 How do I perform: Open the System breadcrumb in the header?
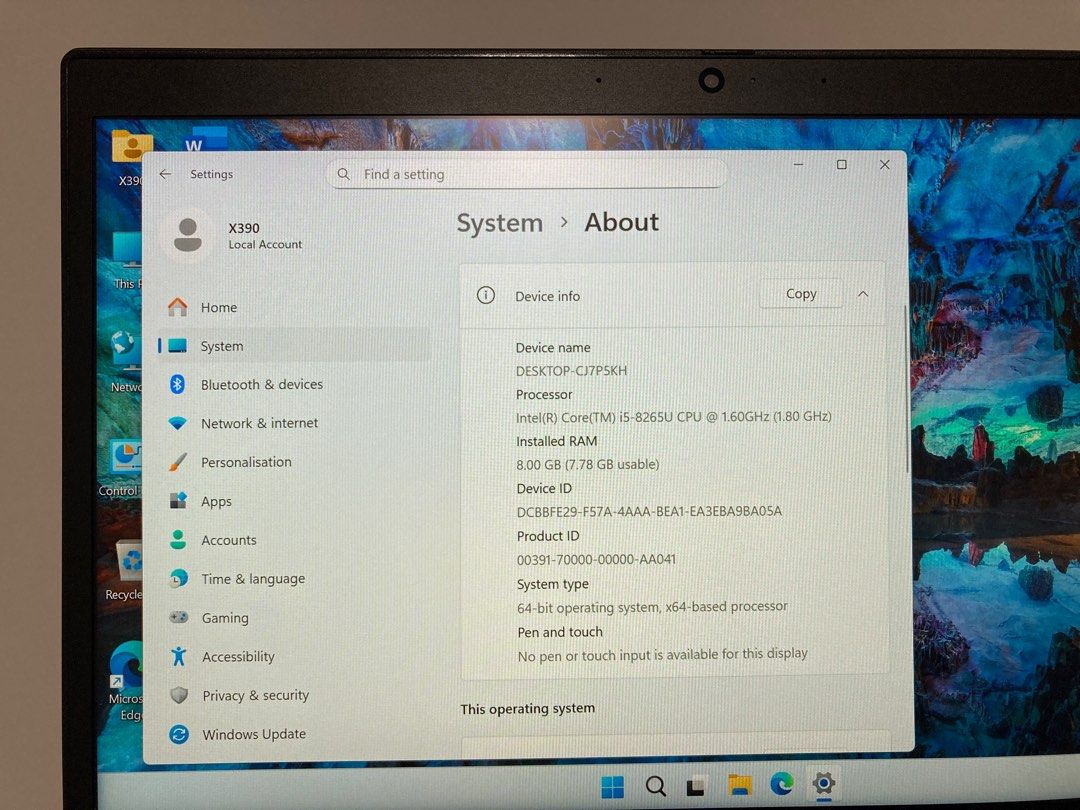coord(500,223)
